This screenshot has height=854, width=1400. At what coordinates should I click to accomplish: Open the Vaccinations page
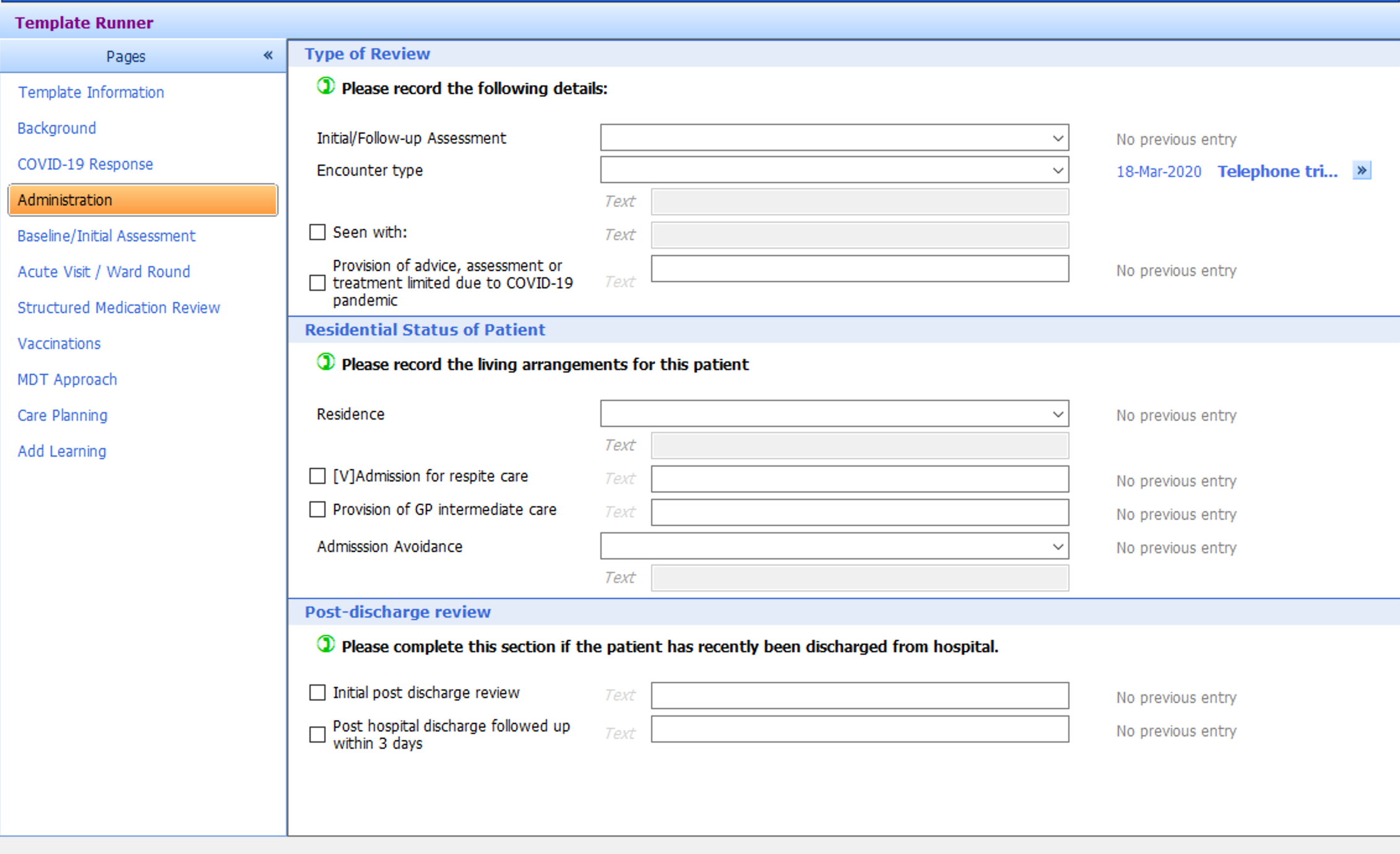click(58, 343)
